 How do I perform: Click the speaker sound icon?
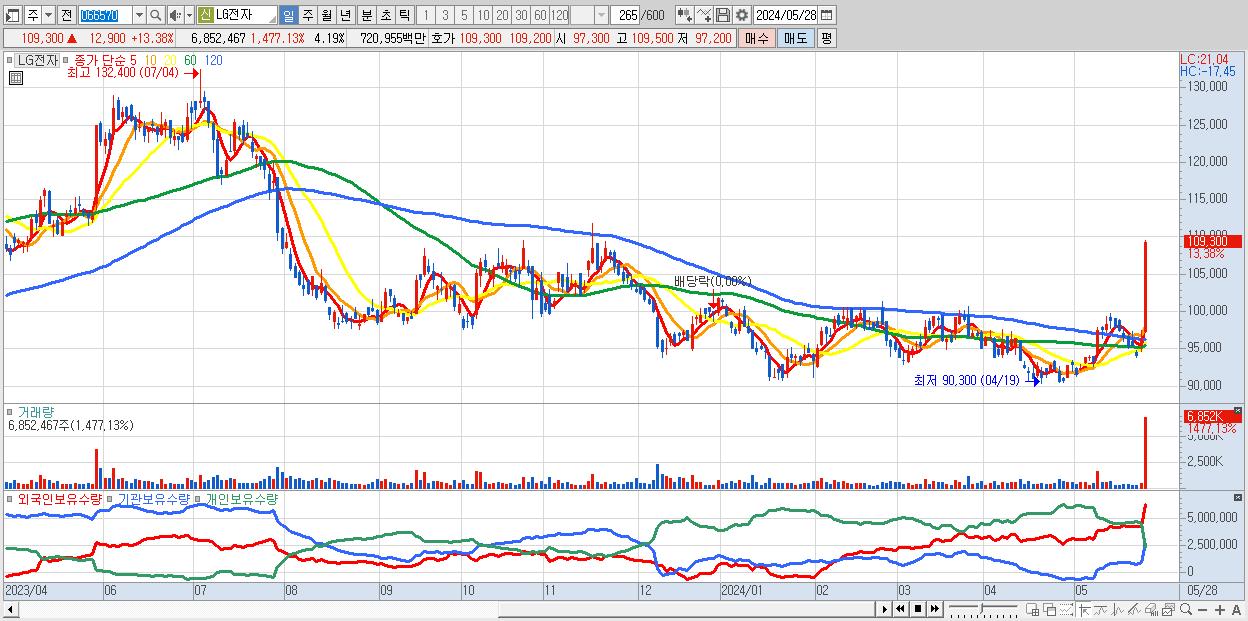pyautogui.click(x=175, y=15)
